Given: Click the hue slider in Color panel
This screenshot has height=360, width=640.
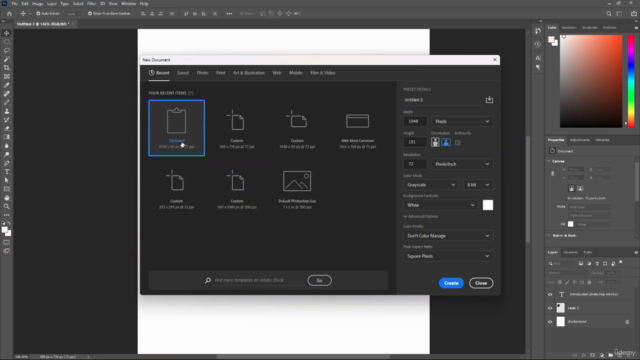Looking at the screenshot, I should point(631,81).
